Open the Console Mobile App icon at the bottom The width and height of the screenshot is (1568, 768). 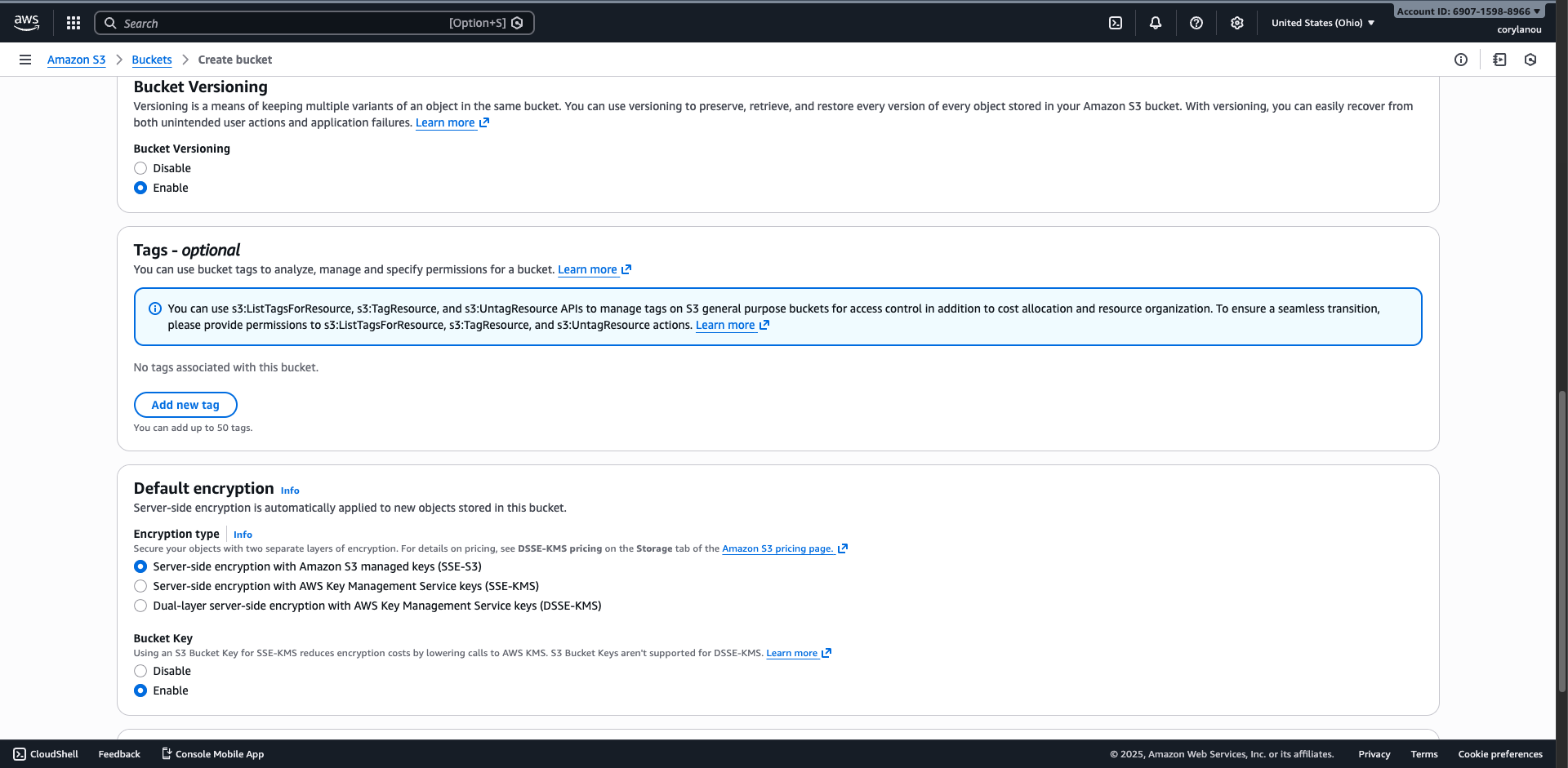click(x=166, y=754)
